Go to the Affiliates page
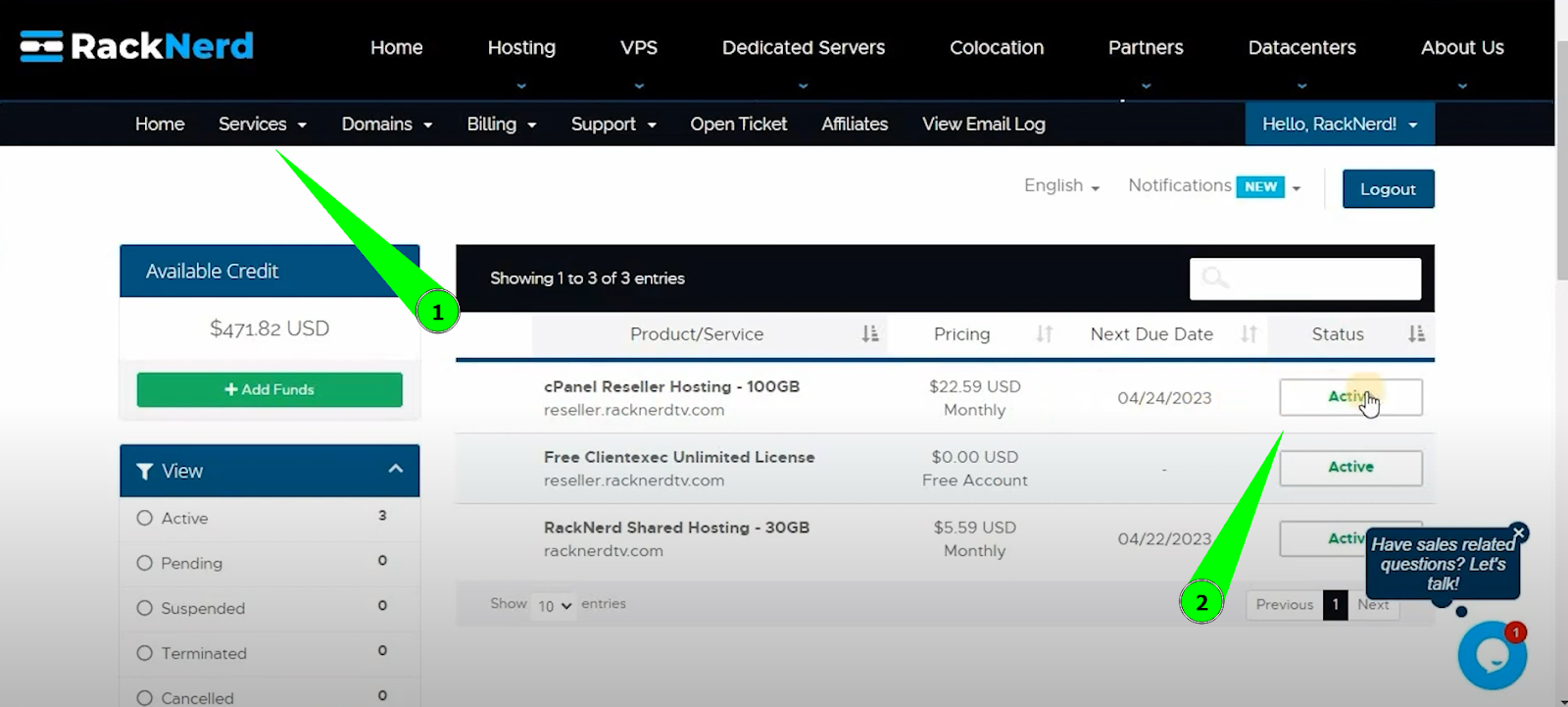This screenshot has width=1568, height=707. click(855, 125)
